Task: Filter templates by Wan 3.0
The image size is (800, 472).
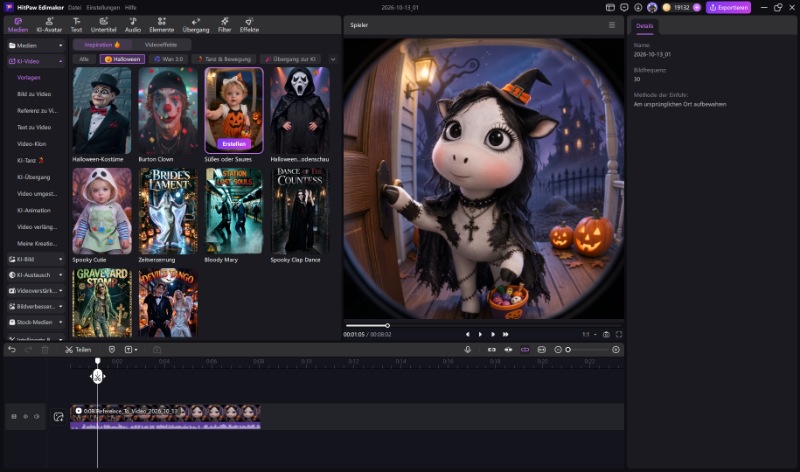Action: click(x=168, y=59)
